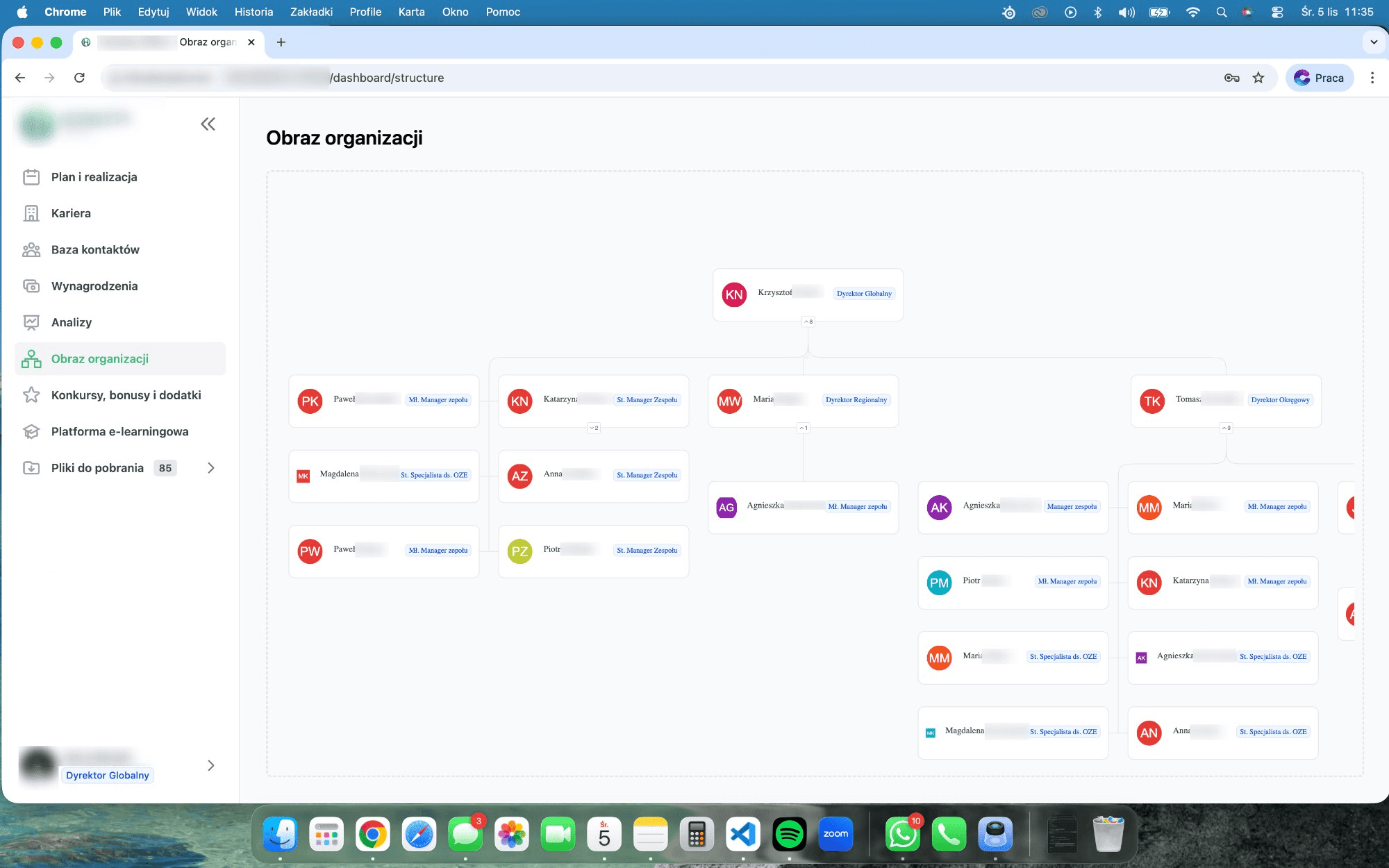Click the Wynagrodzenia money icon

tap(31, 286)
